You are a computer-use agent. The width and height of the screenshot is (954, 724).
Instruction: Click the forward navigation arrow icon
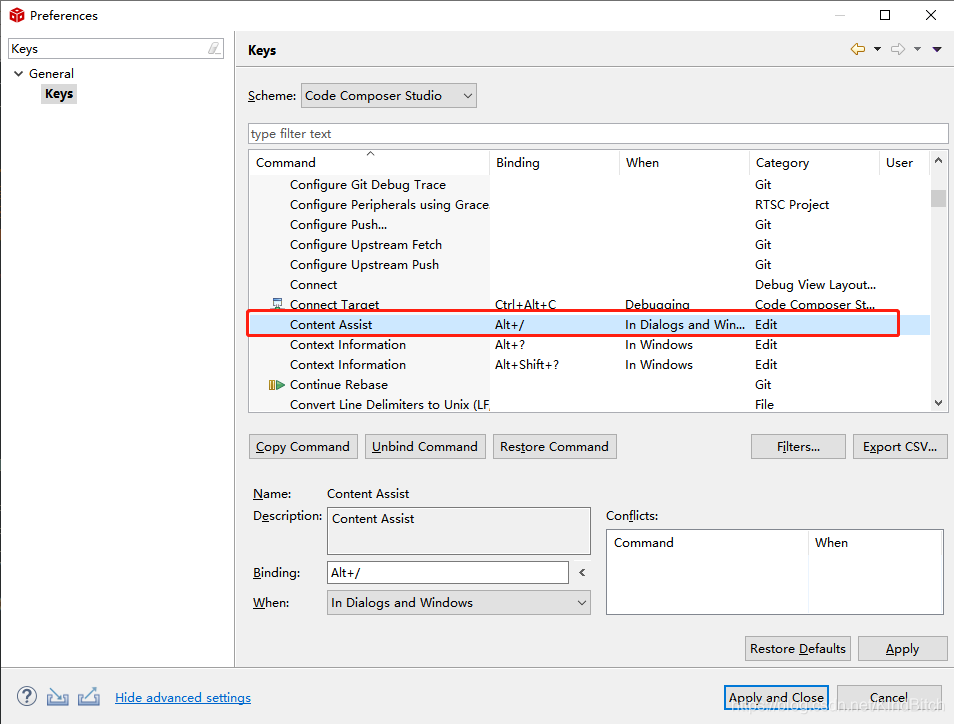(x=897, y=49)
